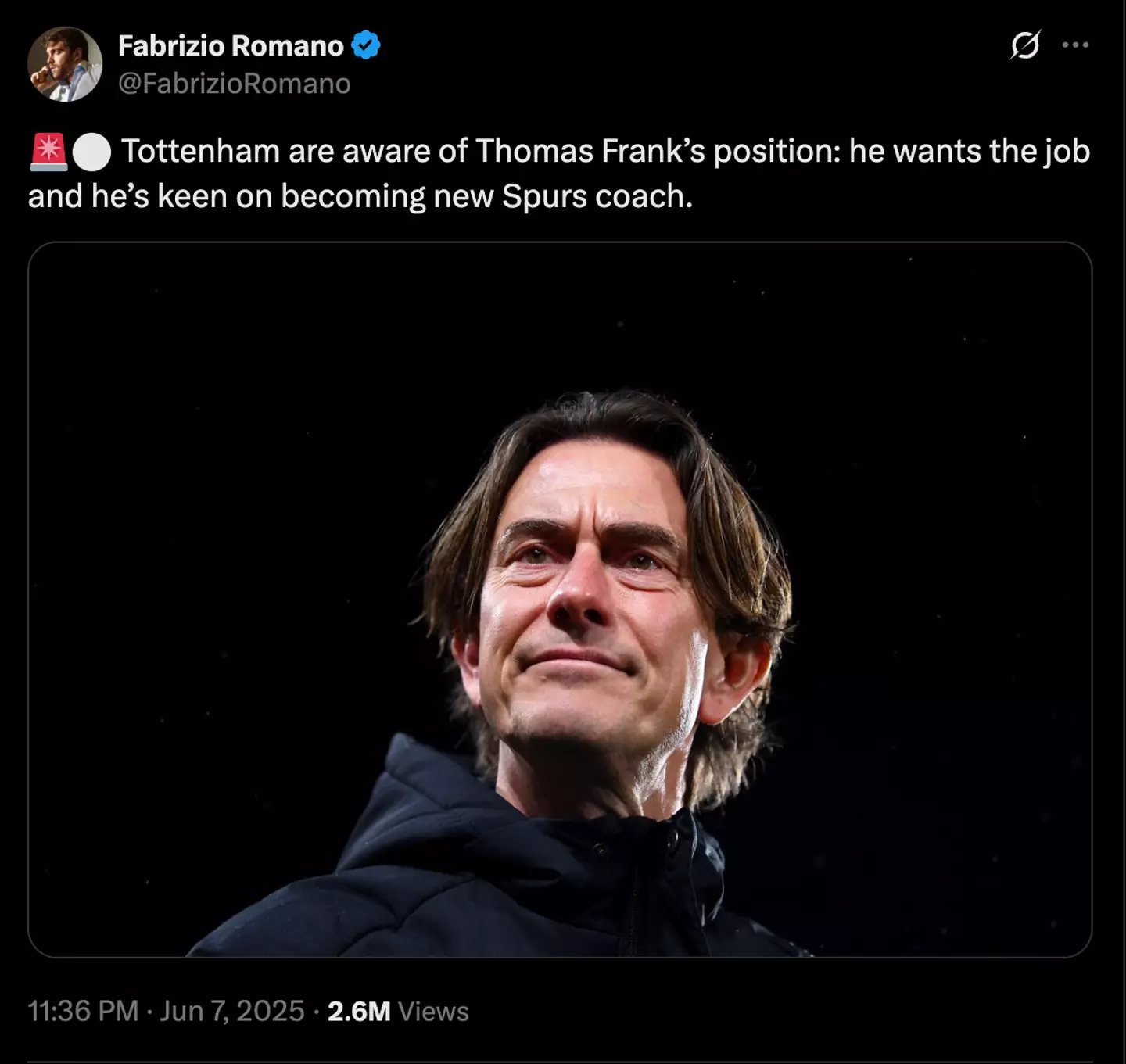Screen dimensions: 1126x1064
Task: Open the attached Thomas Frank photo
Action: pyautogui.click(x=560, y=599)
